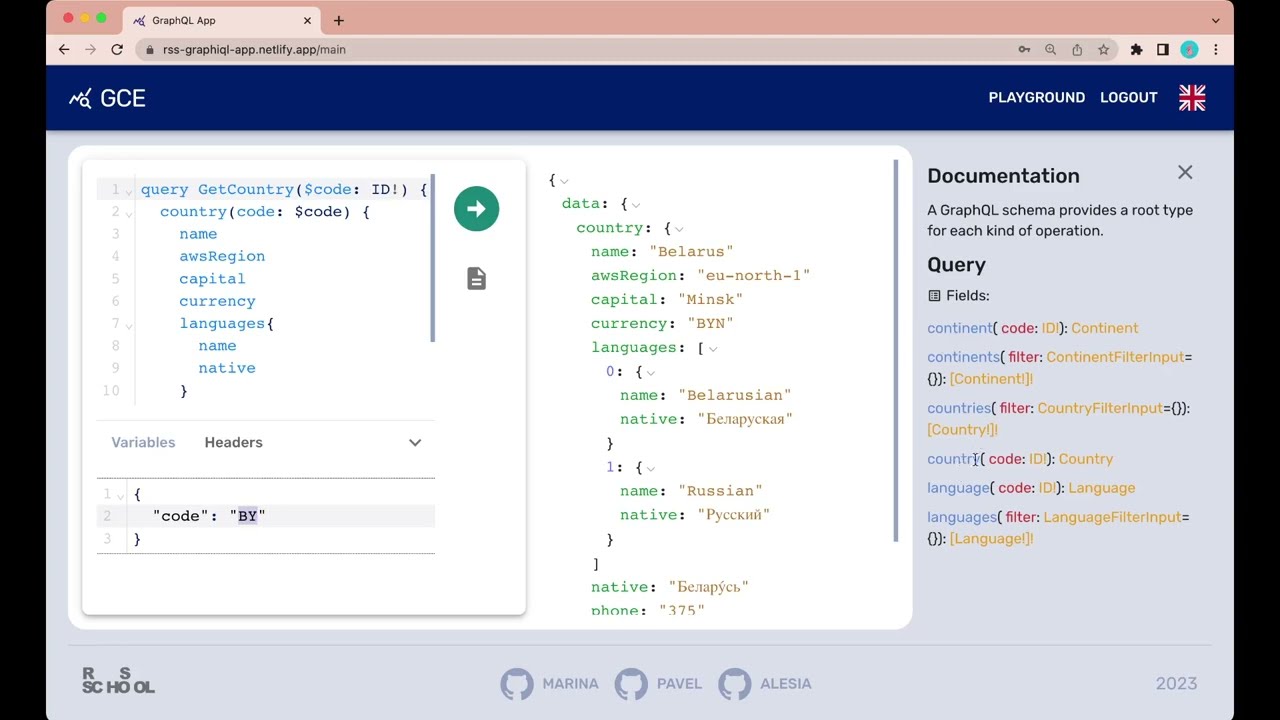Click the browser address bar URL

click(254, 49)
